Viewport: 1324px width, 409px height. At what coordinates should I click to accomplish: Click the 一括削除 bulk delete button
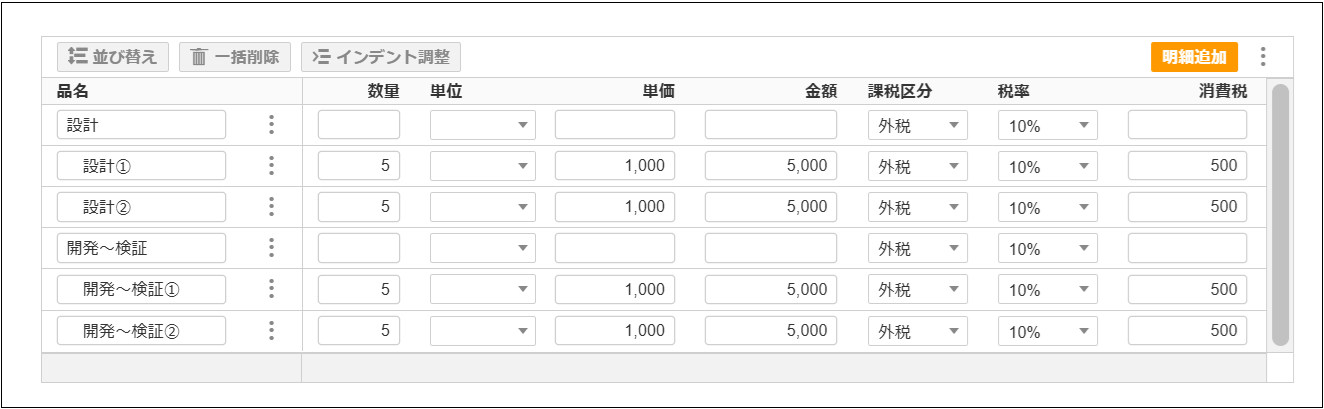coord(235,57)
